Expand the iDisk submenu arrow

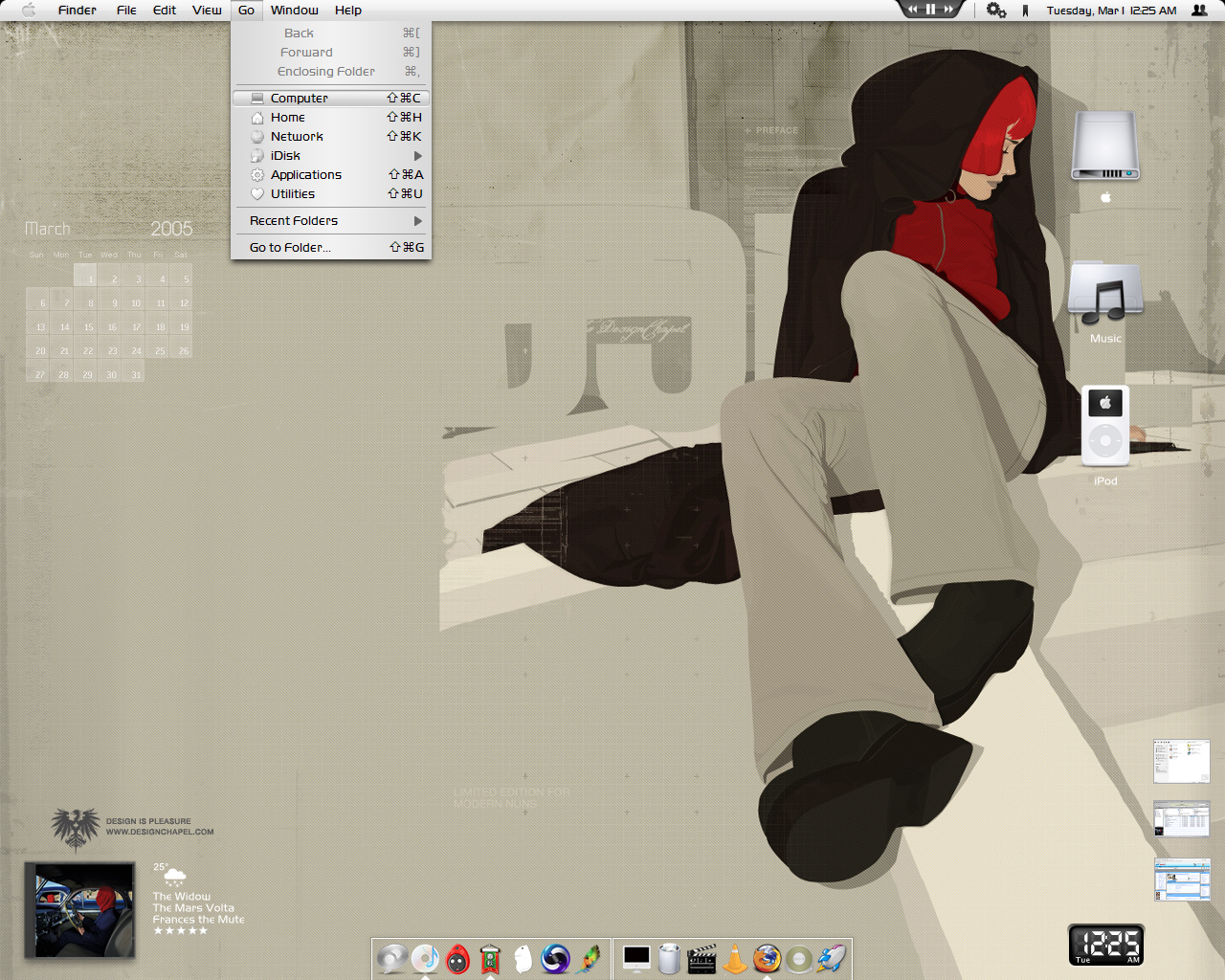417,155
